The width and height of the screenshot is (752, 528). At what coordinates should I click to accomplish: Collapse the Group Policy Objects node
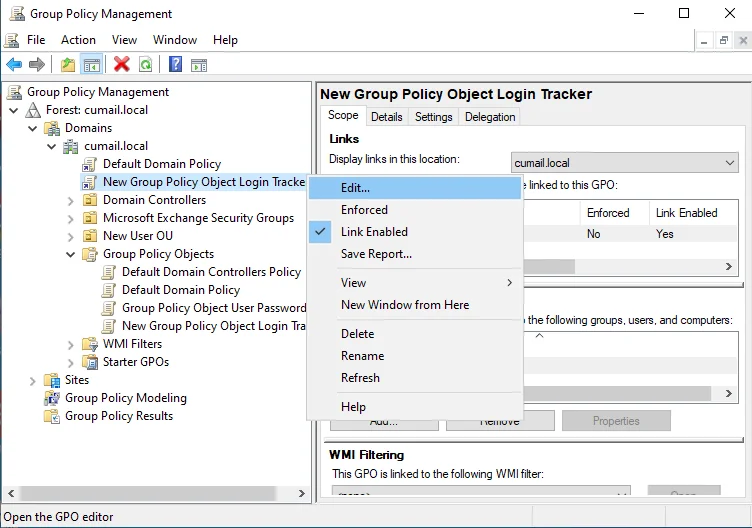point(70,254)
